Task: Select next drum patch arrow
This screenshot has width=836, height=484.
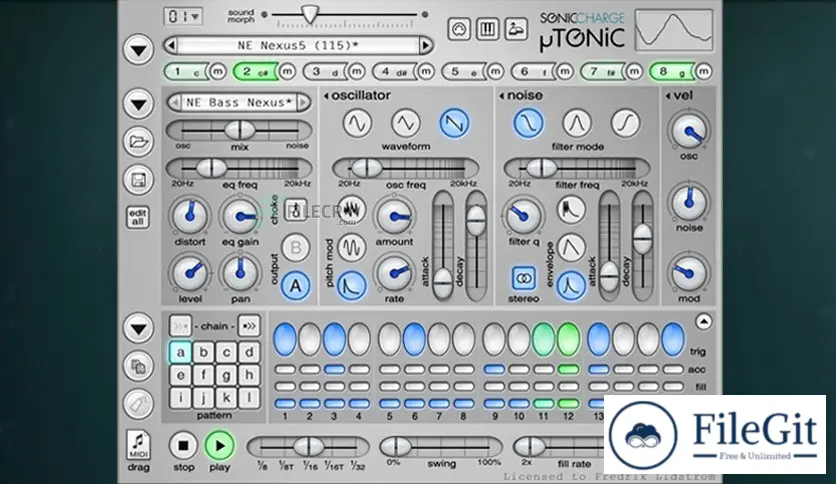Action: point(303,102)
